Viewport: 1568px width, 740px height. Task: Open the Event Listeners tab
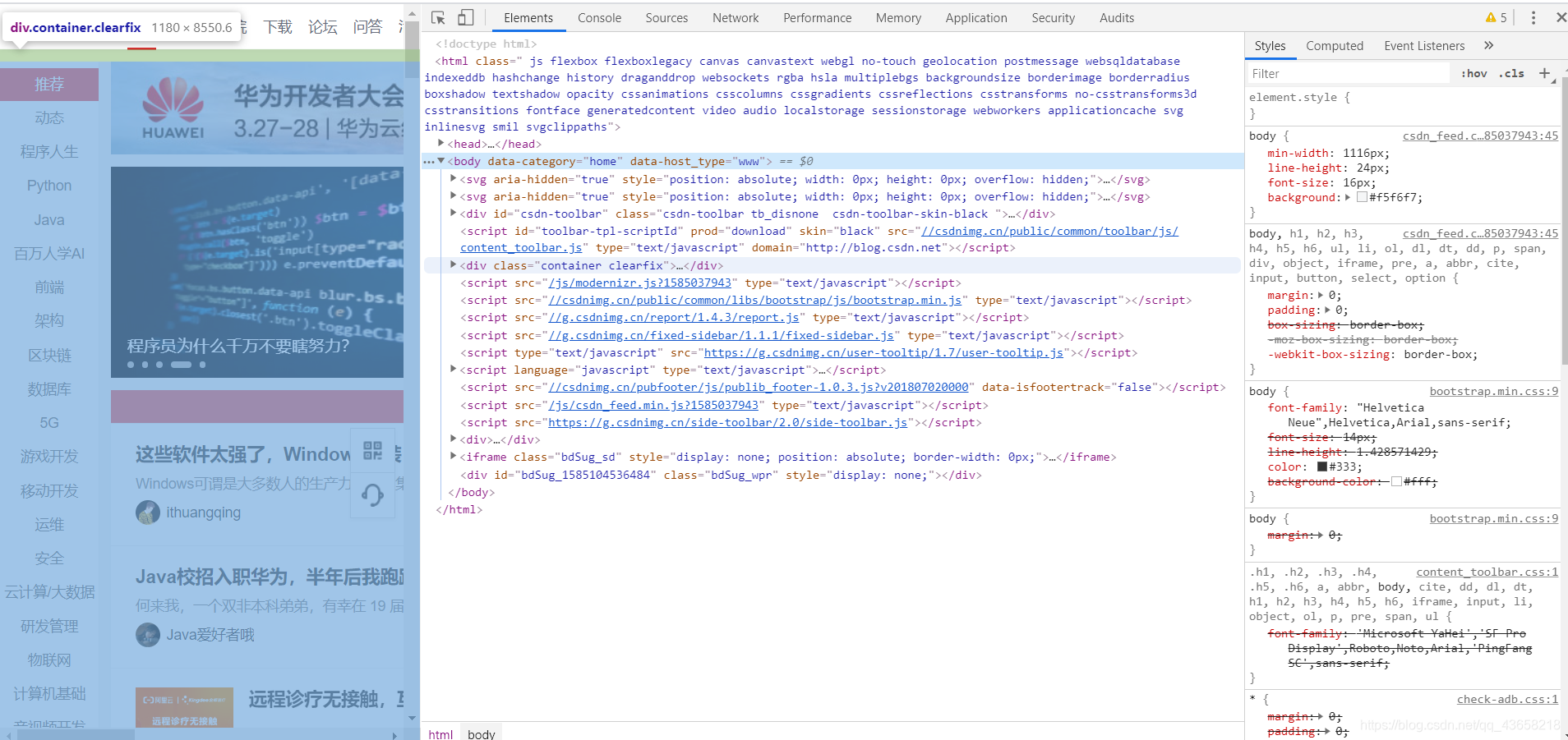pyautogui.click(x=1424, y=46)
